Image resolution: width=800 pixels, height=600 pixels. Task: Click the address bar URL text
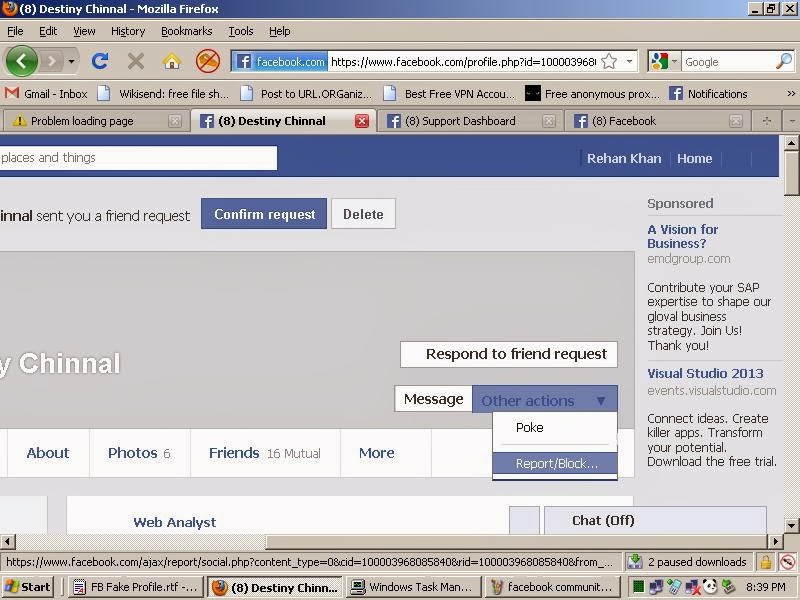pos(463,62)
